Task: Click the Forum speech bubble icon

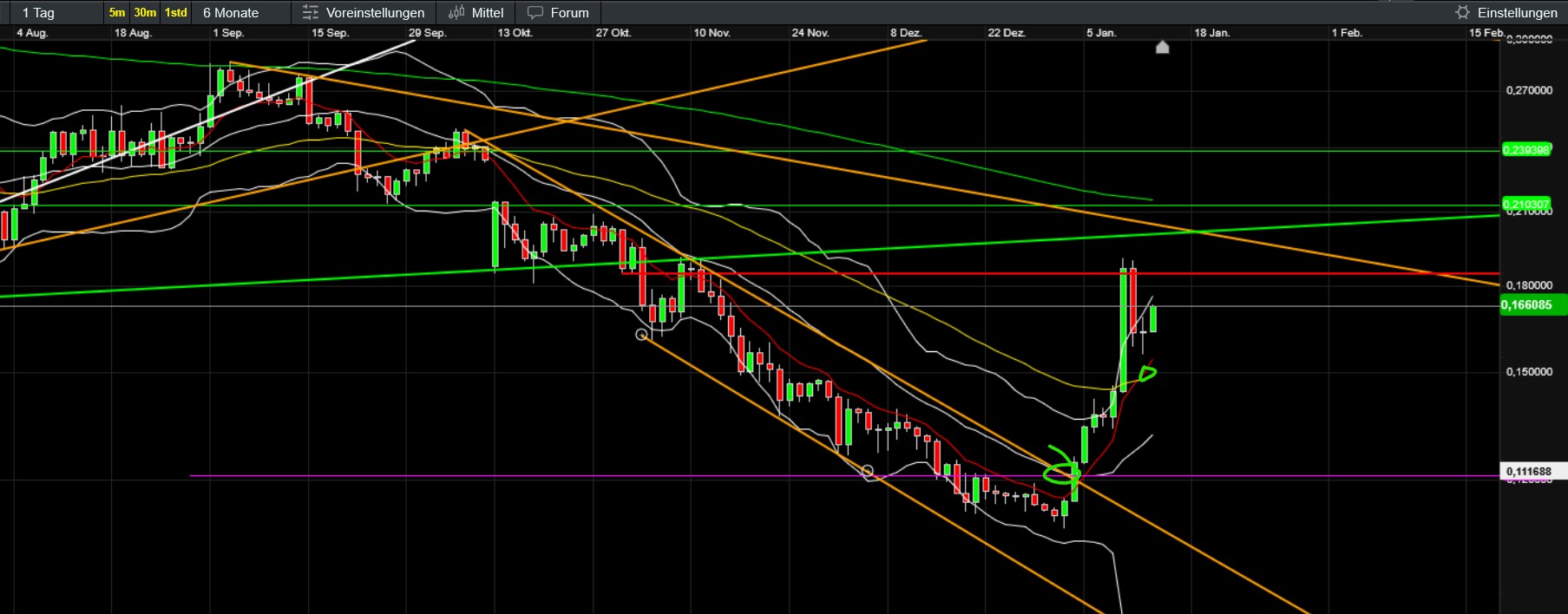Action: coord(535,13)
